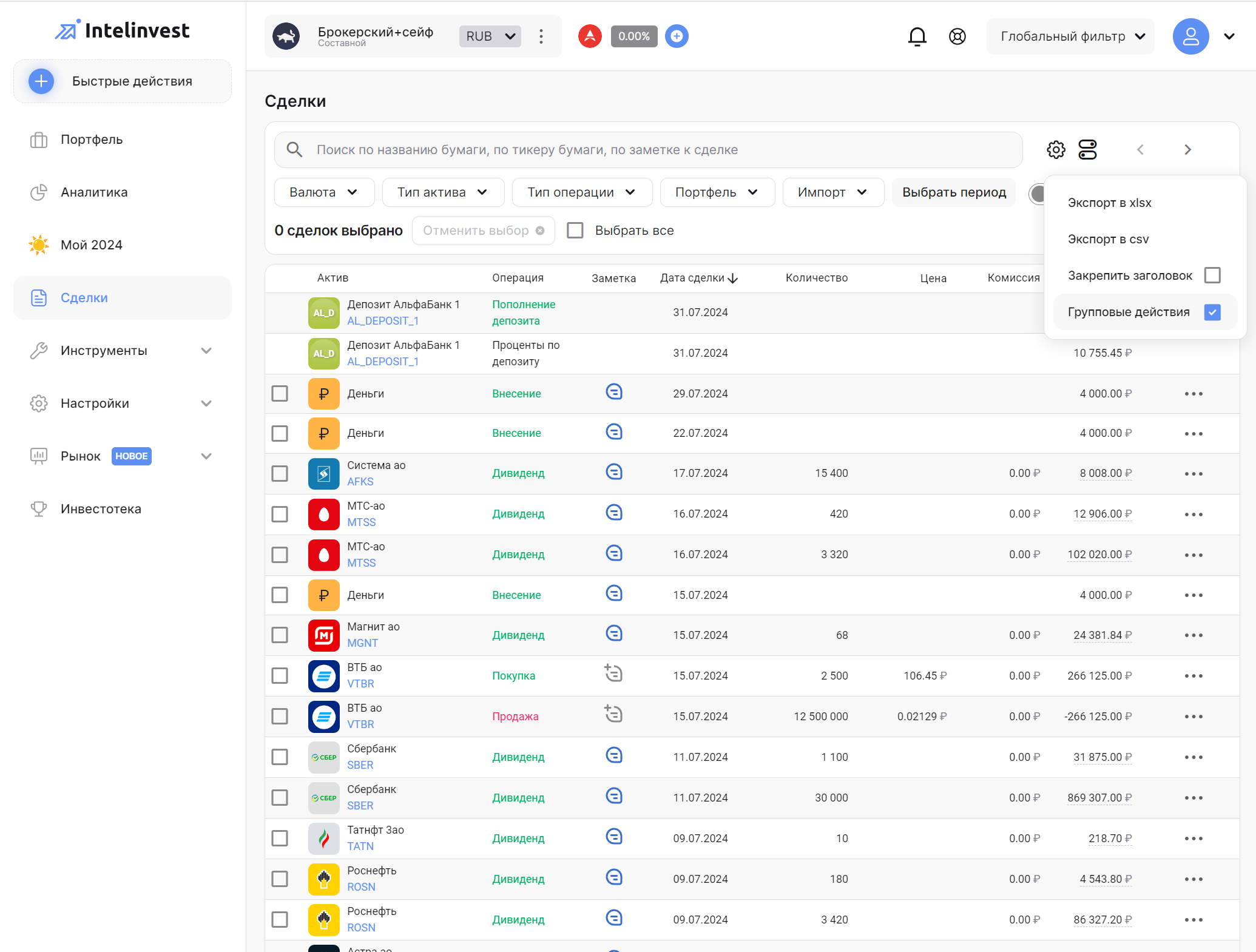The height and width of the screenshot is (952, 1256).
Task: Choose Экспорт в csv
Action: click(x=1108, y=239)
